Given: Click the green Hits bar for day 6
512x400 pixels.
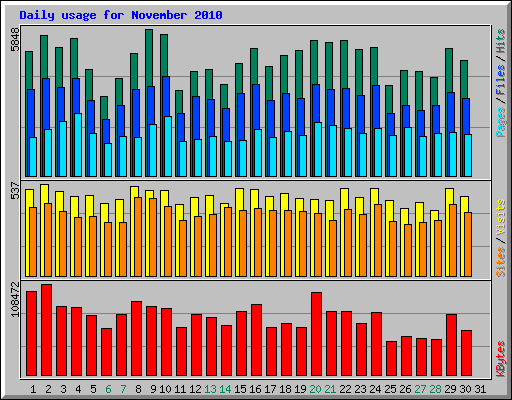Looking at the screenshot, I should coord(104,107).
